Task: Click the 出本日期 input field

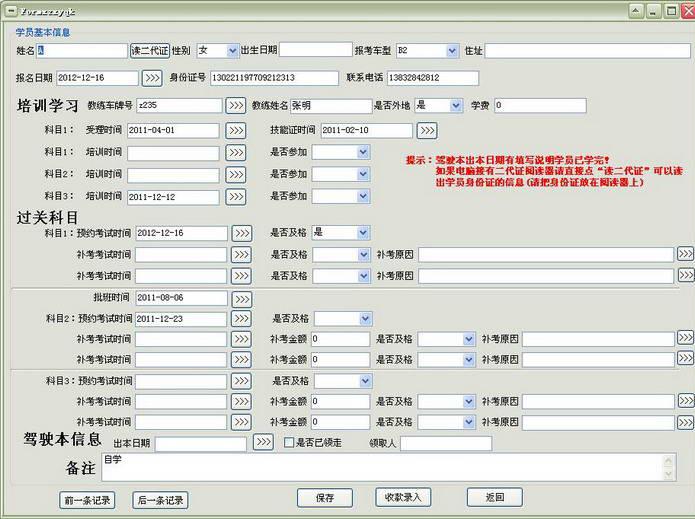Action: (201, 444)
